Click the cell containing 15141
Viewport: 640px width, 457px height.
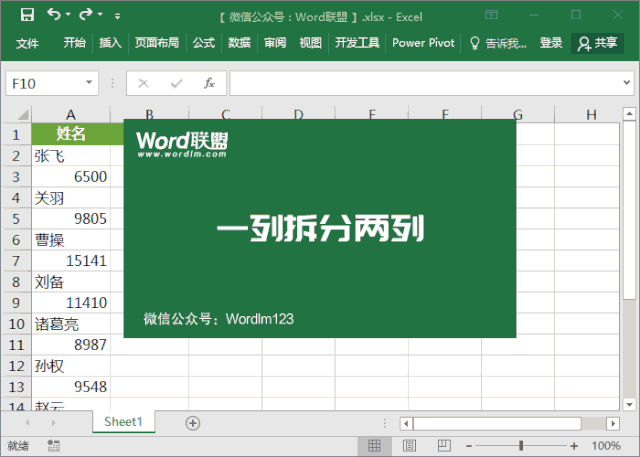tap(71, 260)
